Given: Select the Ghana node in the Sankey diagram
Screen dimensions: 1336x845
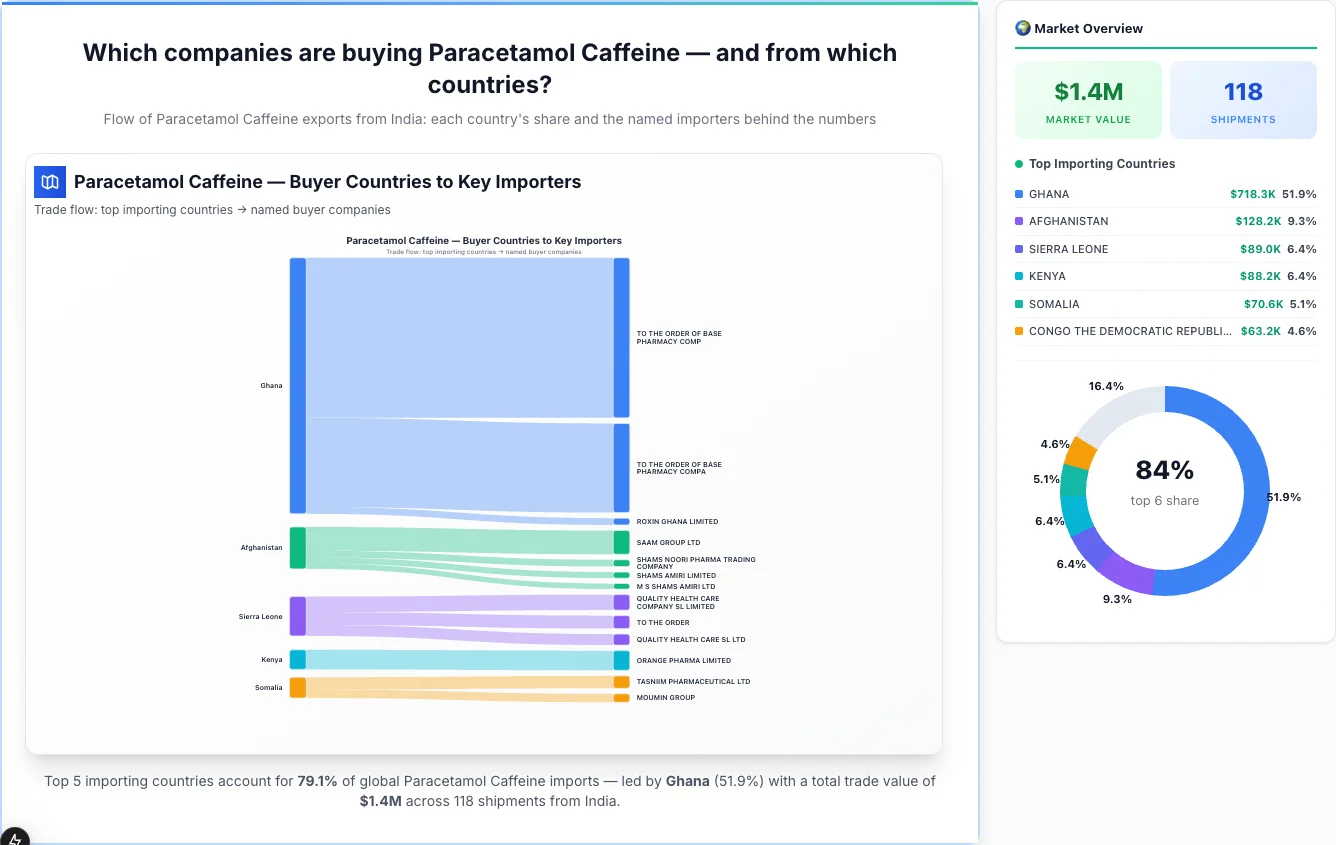Looking at the screenshot, I should point(295,384).
